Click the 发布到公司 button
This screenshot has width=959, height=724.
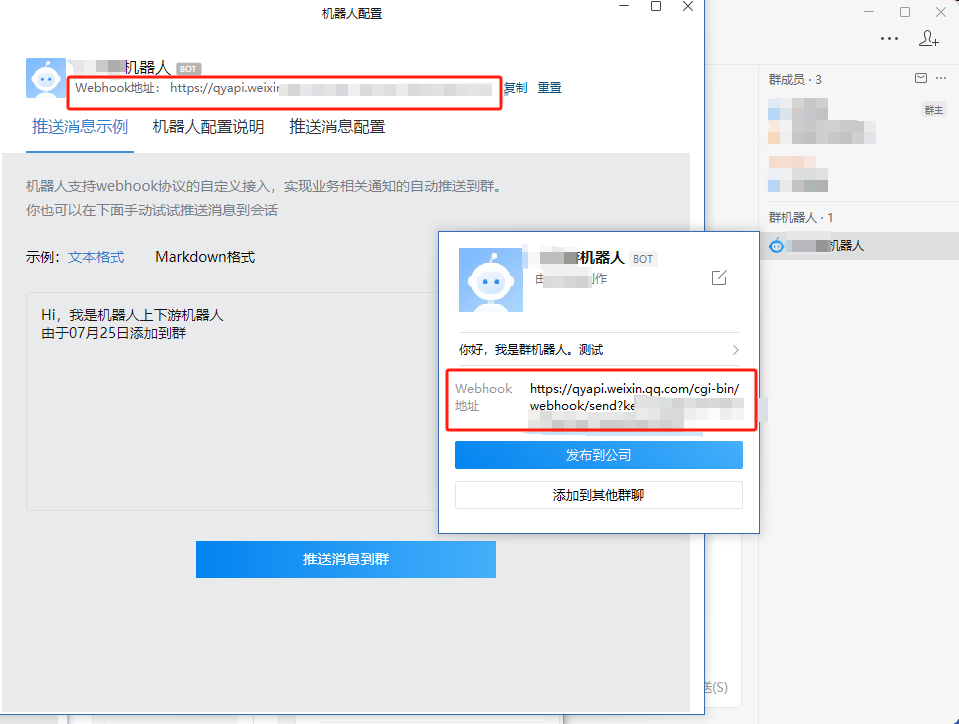pyautogui.click(x=599, y=455)
